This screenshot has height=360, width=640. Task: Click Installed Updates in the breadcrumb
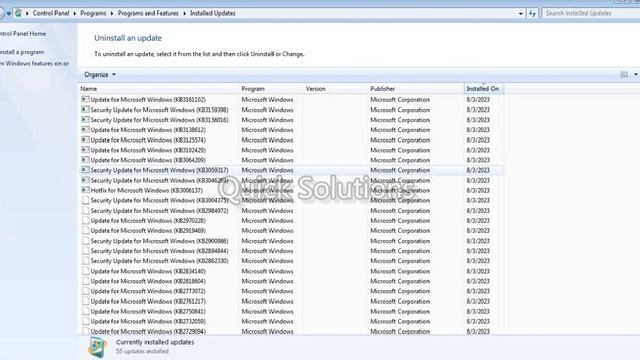(212, 13)
